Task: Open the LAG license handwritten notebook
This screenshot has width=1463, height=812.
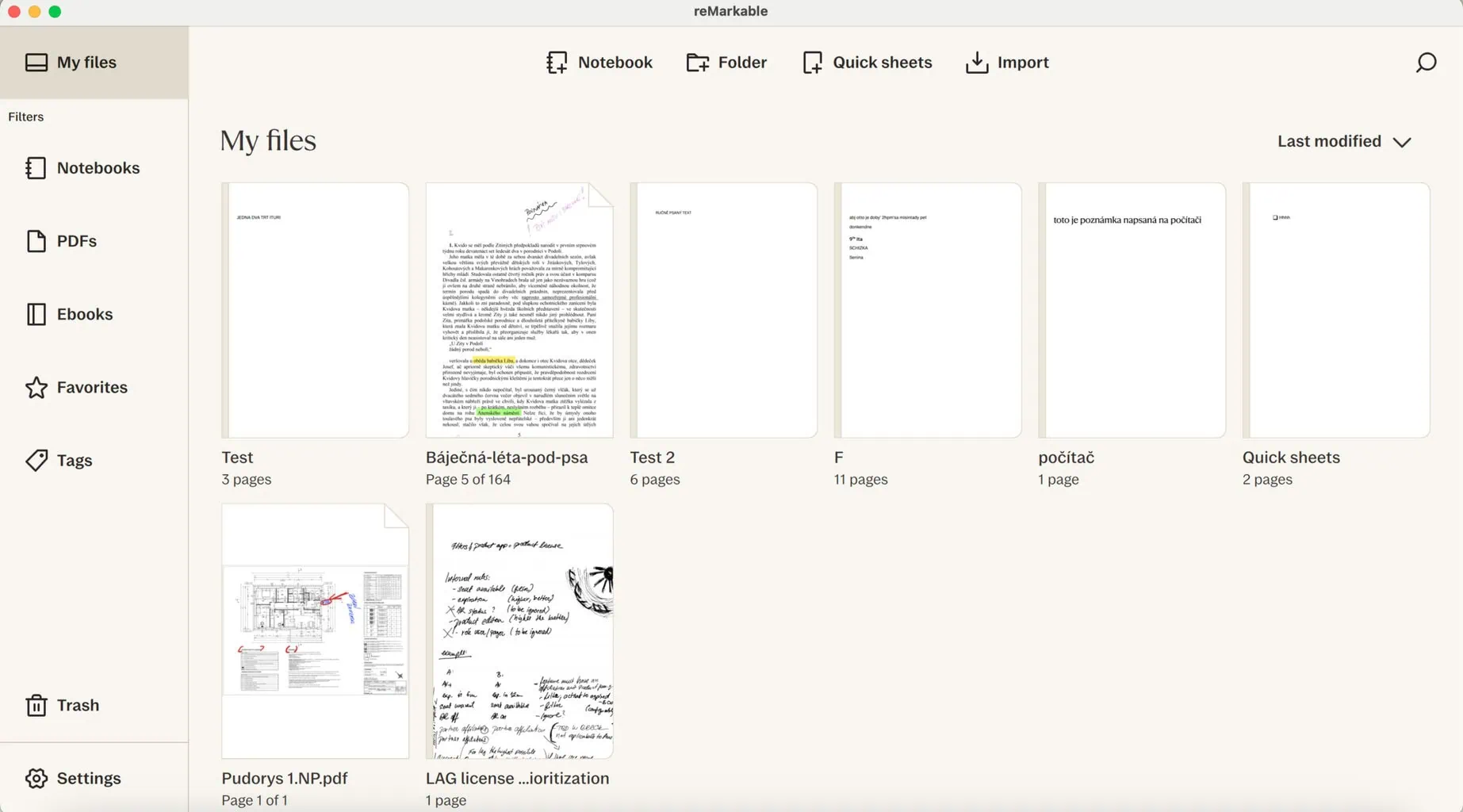Action: [x=519, y=630]
